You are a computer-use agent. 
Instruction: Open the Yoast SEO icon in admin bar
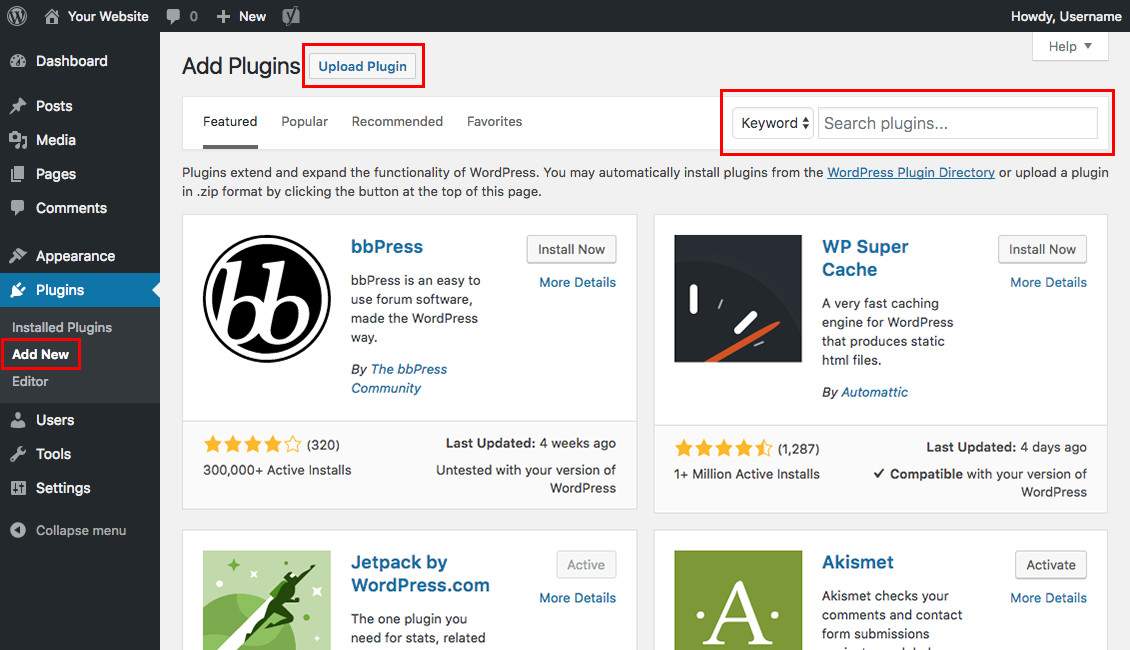click(291, 16)
